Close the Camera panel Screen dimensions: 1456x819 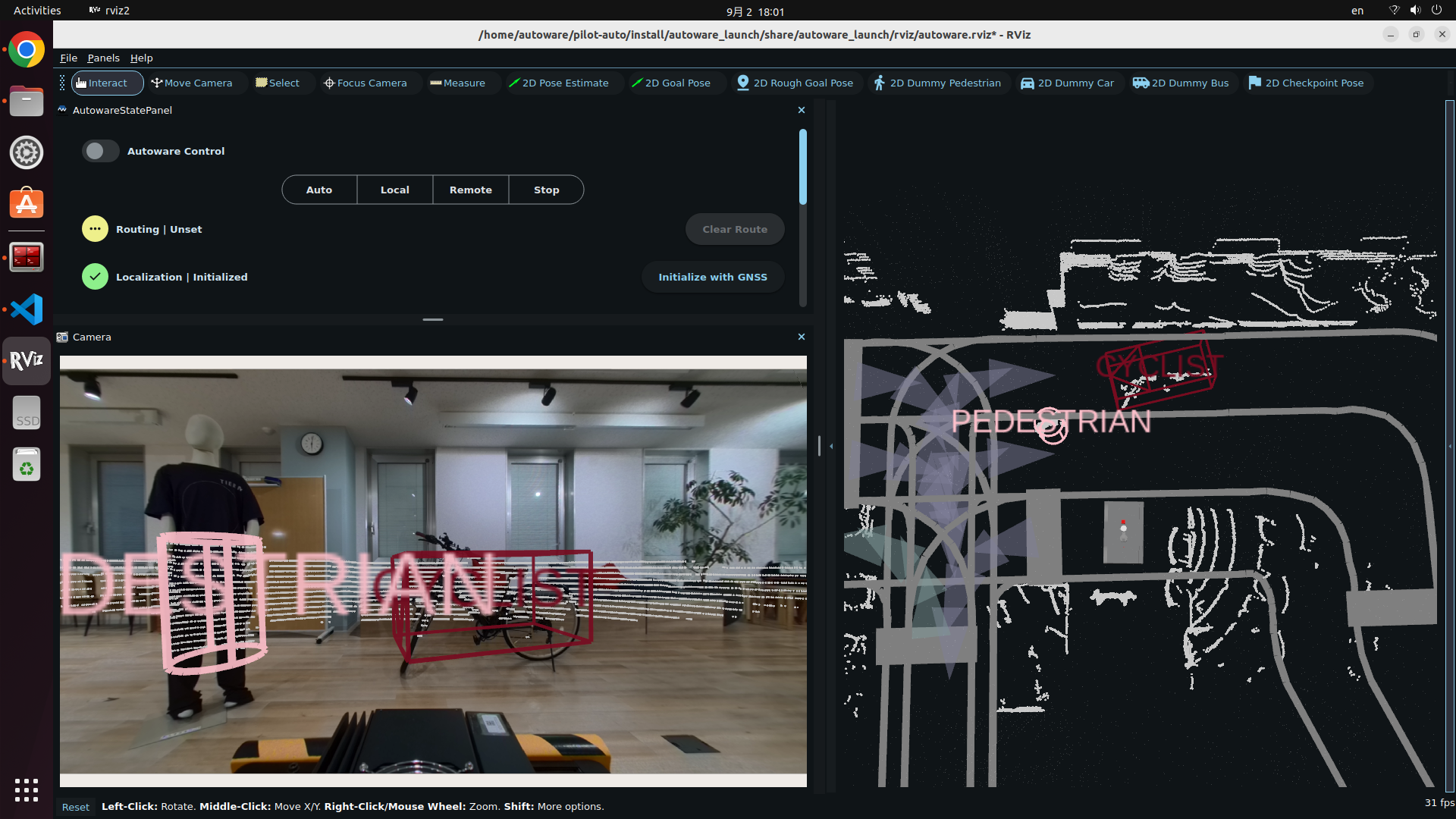802,337
